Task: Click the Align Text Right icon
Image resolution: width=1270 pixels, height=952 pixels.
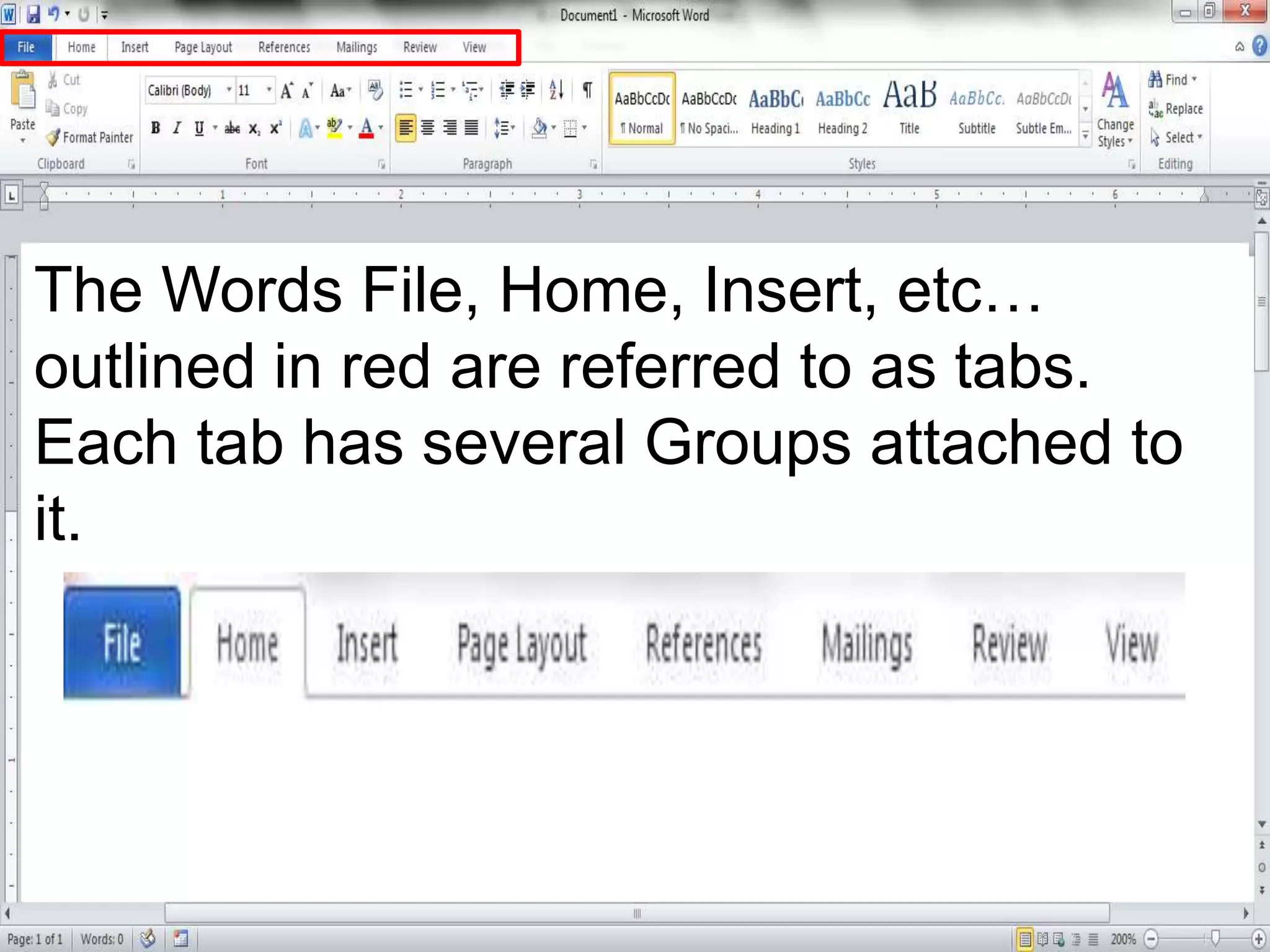Action: coord(450,128)
